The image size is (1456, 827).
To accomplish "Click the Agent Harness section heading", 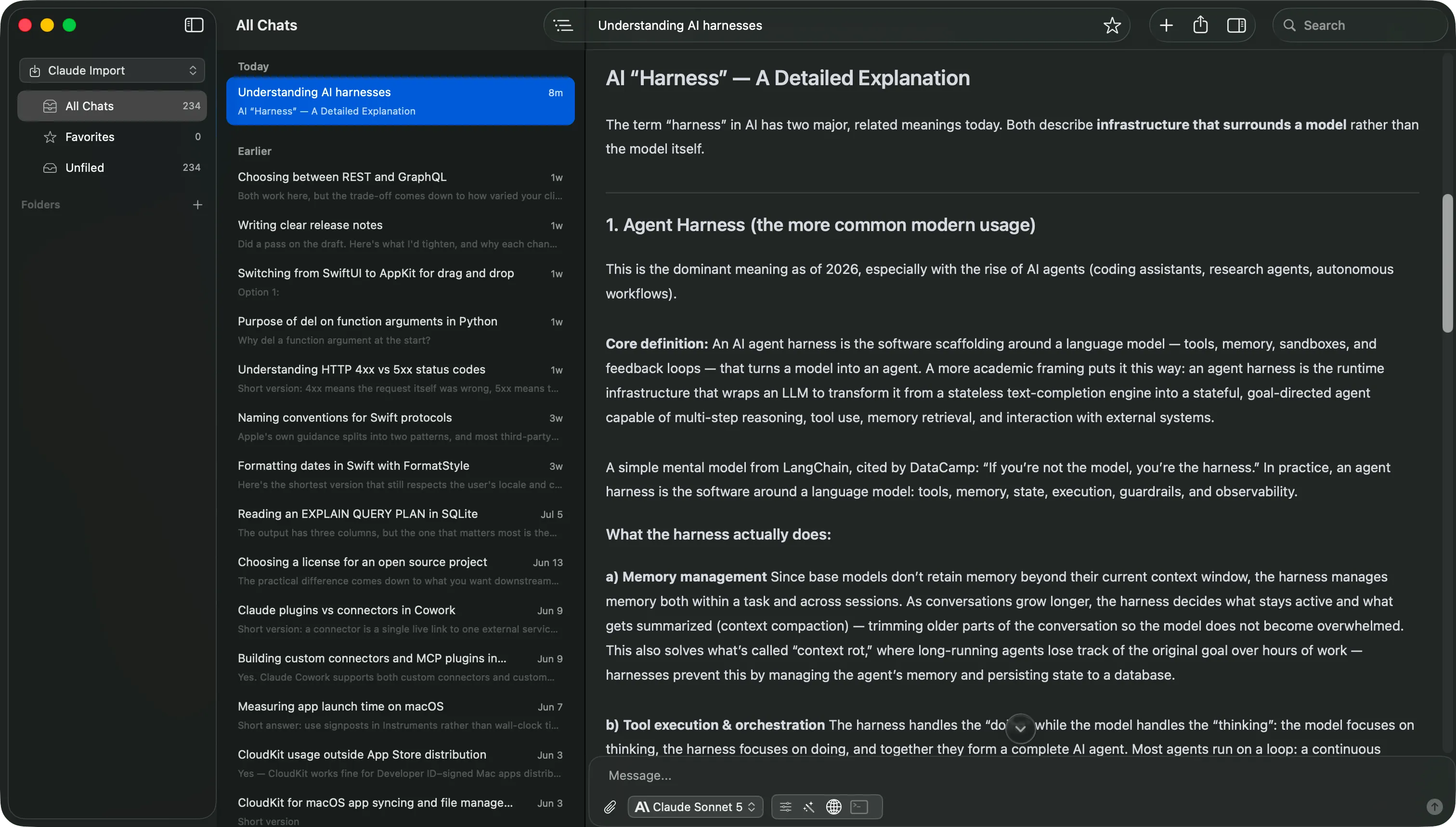I will (820, 225).
